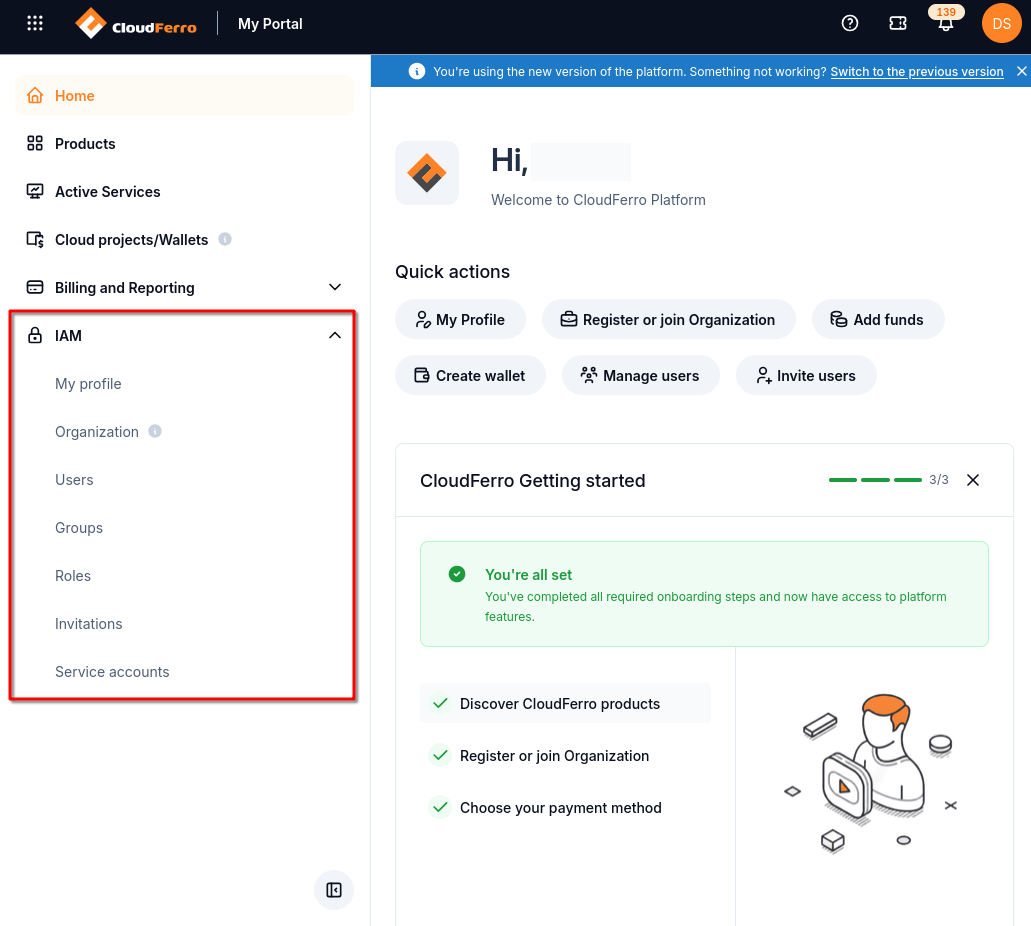Viewport: 1031px width, 926px height.
Task: Click the Manage users quick action
Action: tap(640, 376)
